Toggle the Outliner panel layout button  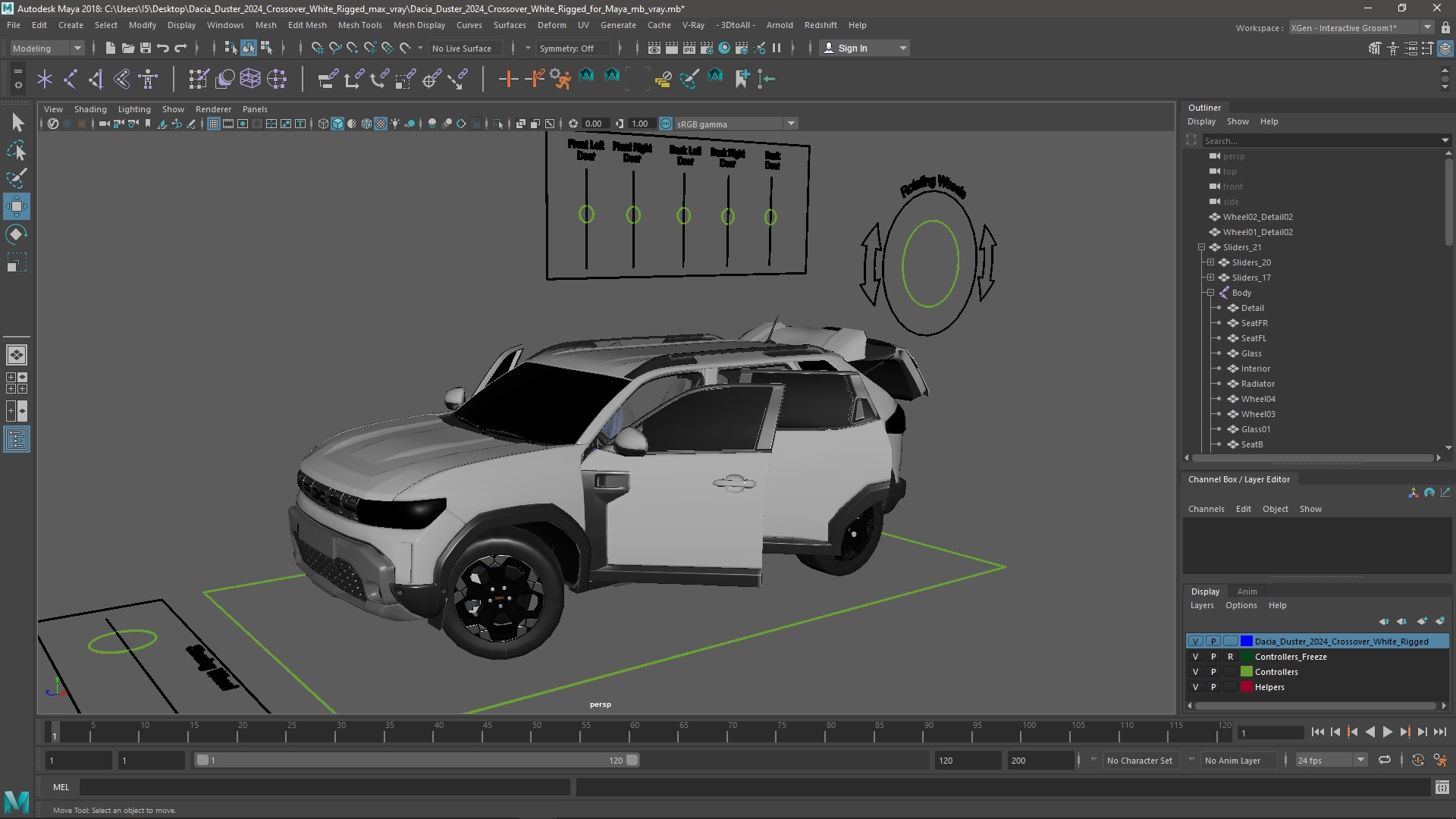(x=17, y=440)
